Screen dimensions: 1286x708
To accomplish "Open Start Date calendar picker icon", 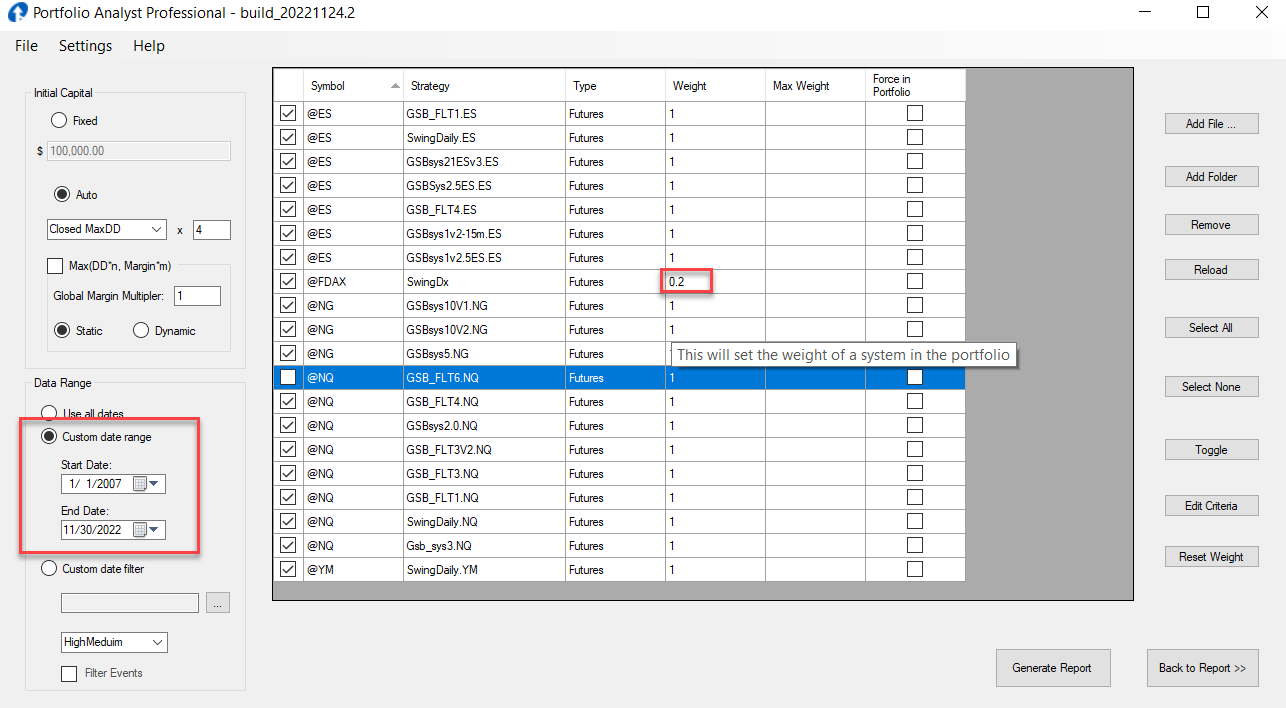I will point(140,484).
